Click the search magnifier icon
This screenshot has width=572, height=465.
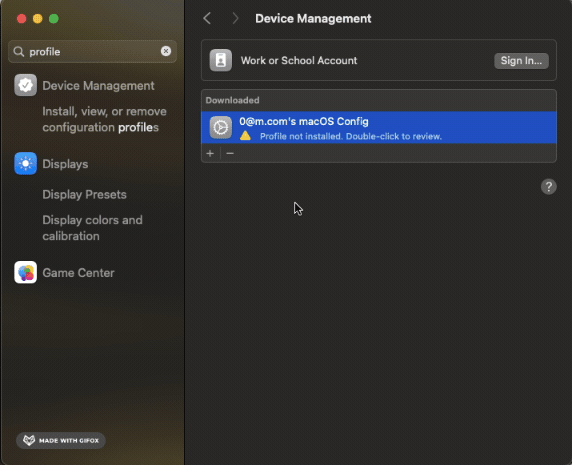point(19,51)
